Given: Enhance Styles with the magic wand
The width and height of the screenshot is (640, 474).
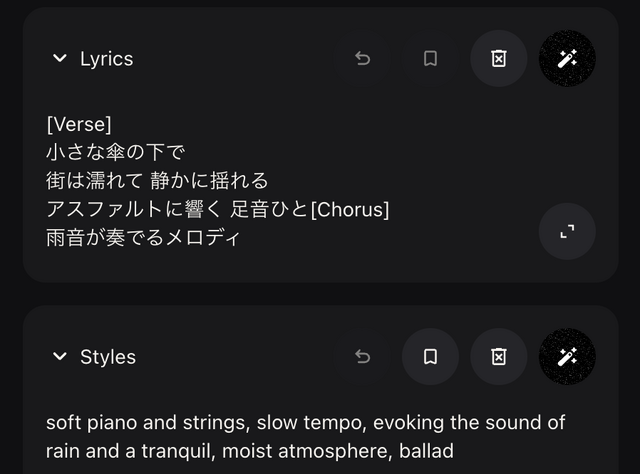Looking at the screenshot, I should pos(567,357).
